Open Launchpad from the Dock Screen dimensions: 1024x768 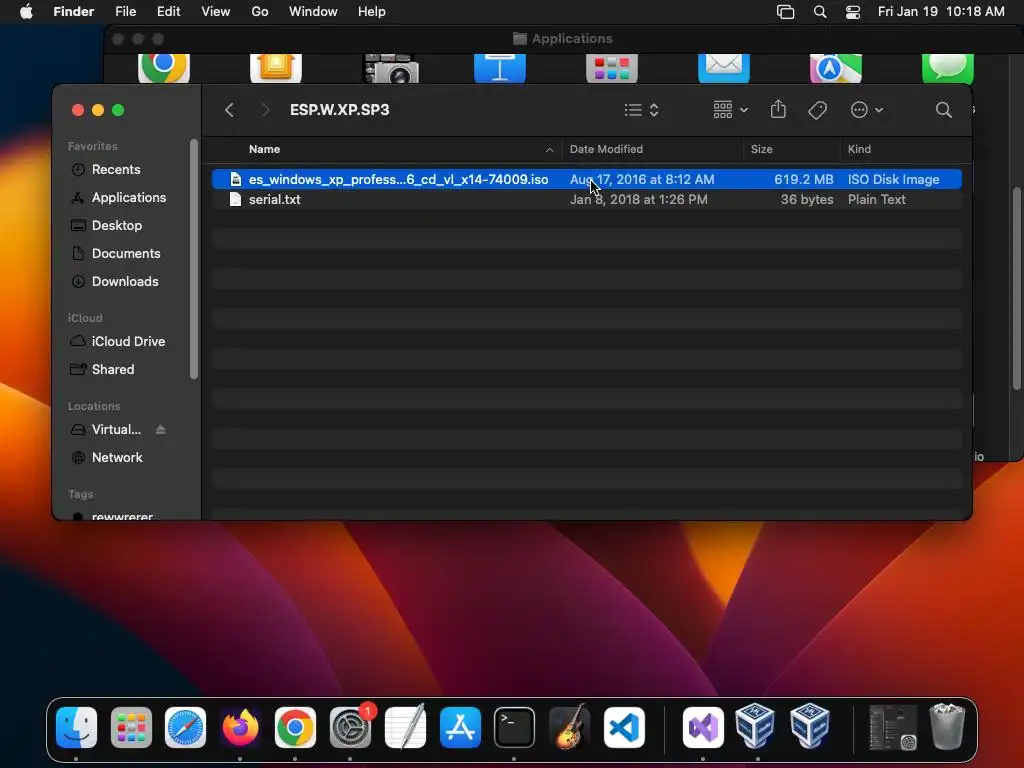coord(131,728)
